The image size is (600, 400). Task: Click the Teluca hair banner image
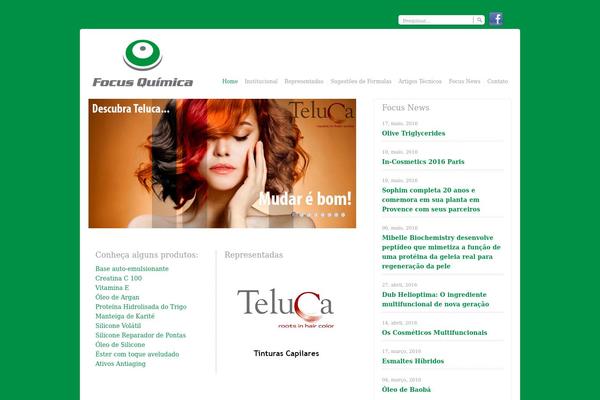coord(222,163)
